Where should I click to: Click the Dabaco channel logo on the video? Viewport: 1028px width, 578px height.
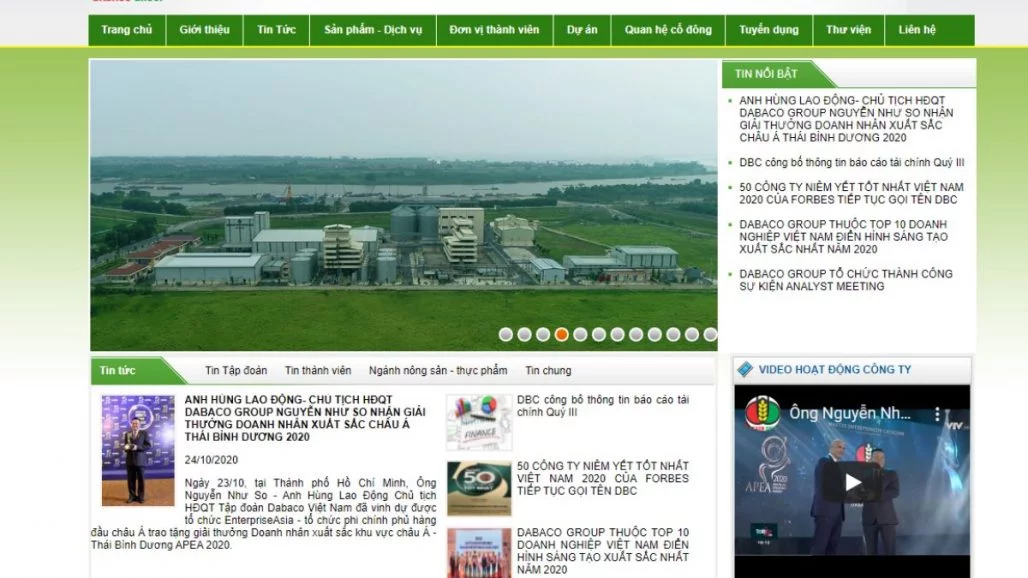[762, 414]
